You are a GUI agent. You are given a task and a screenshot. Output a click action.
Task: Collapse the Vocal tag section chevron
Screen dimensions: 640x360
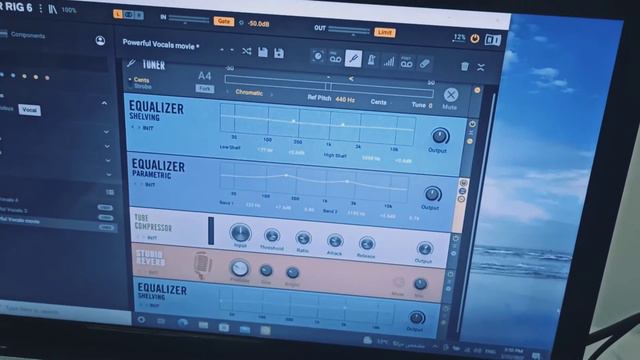(104, 103)
